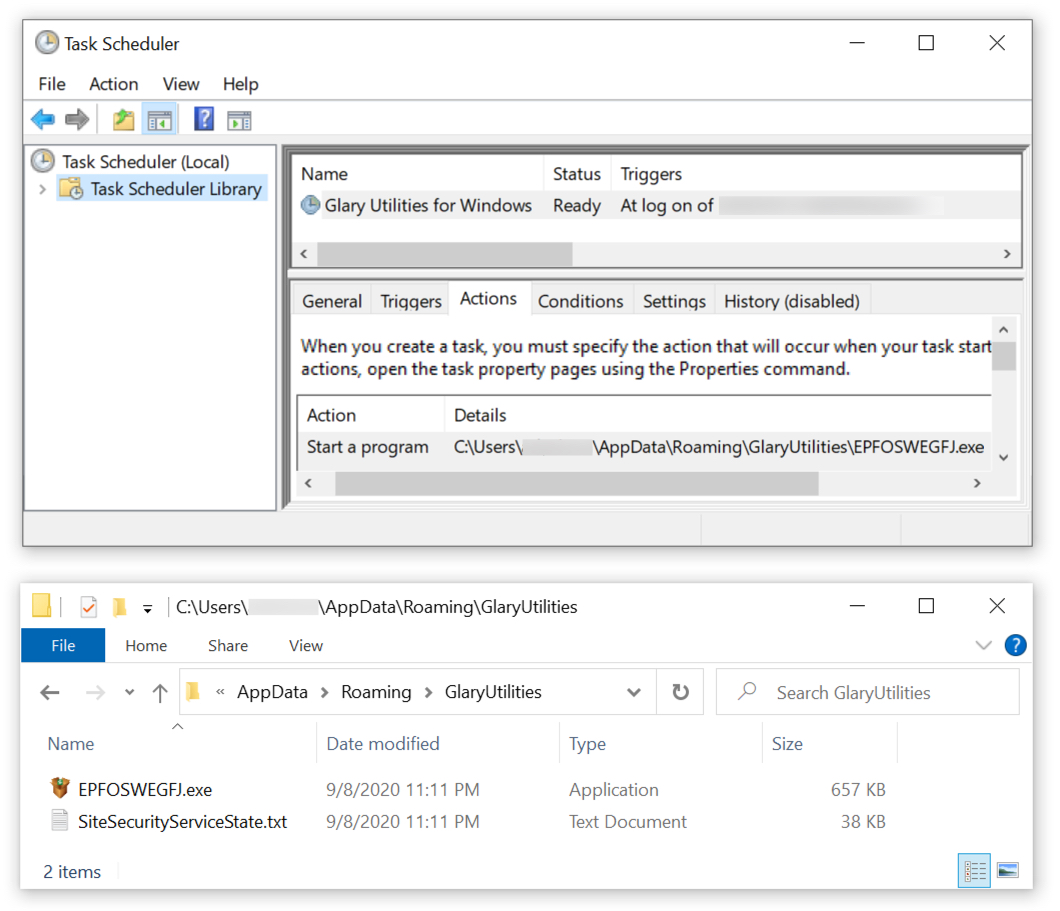
Task: Expand the Explorer ribbon chevron
Action: coord(984,645)
